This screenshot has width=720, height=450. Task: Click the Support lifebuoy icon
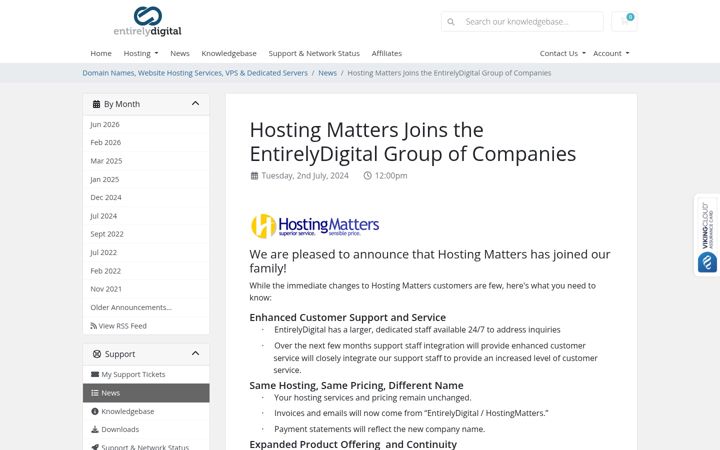[97, 354]
